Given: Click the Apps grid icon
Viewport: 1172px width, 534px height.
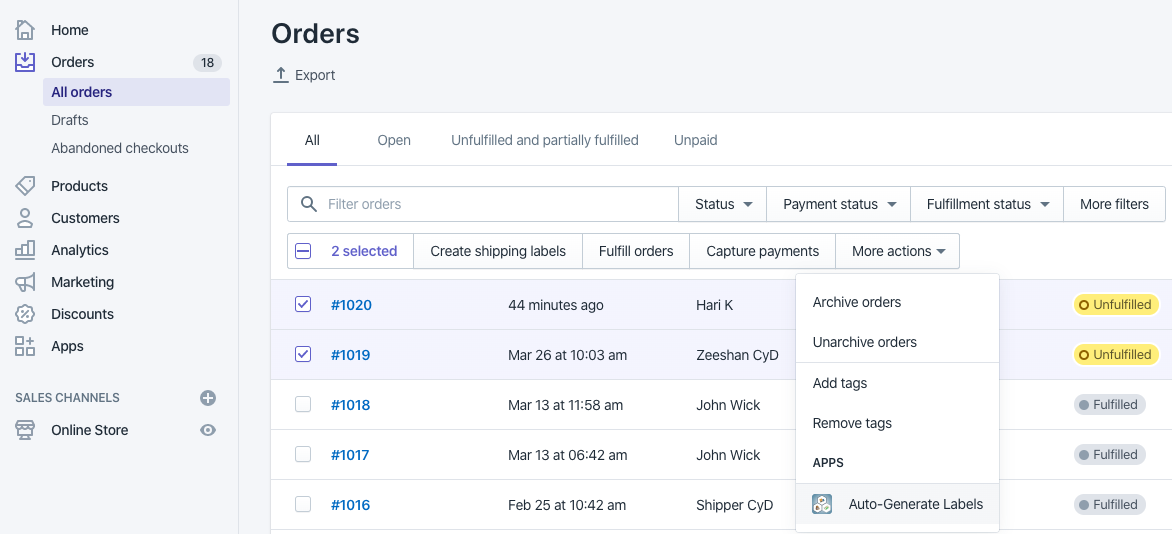Looking at the screenshot, I should coord(25,346).
